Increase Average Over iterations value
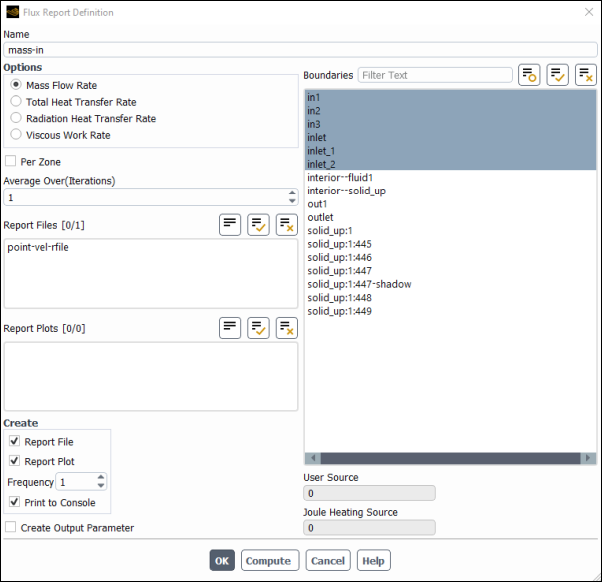The height and width of the screenshot is (582, 602). (x=292, y=193)
